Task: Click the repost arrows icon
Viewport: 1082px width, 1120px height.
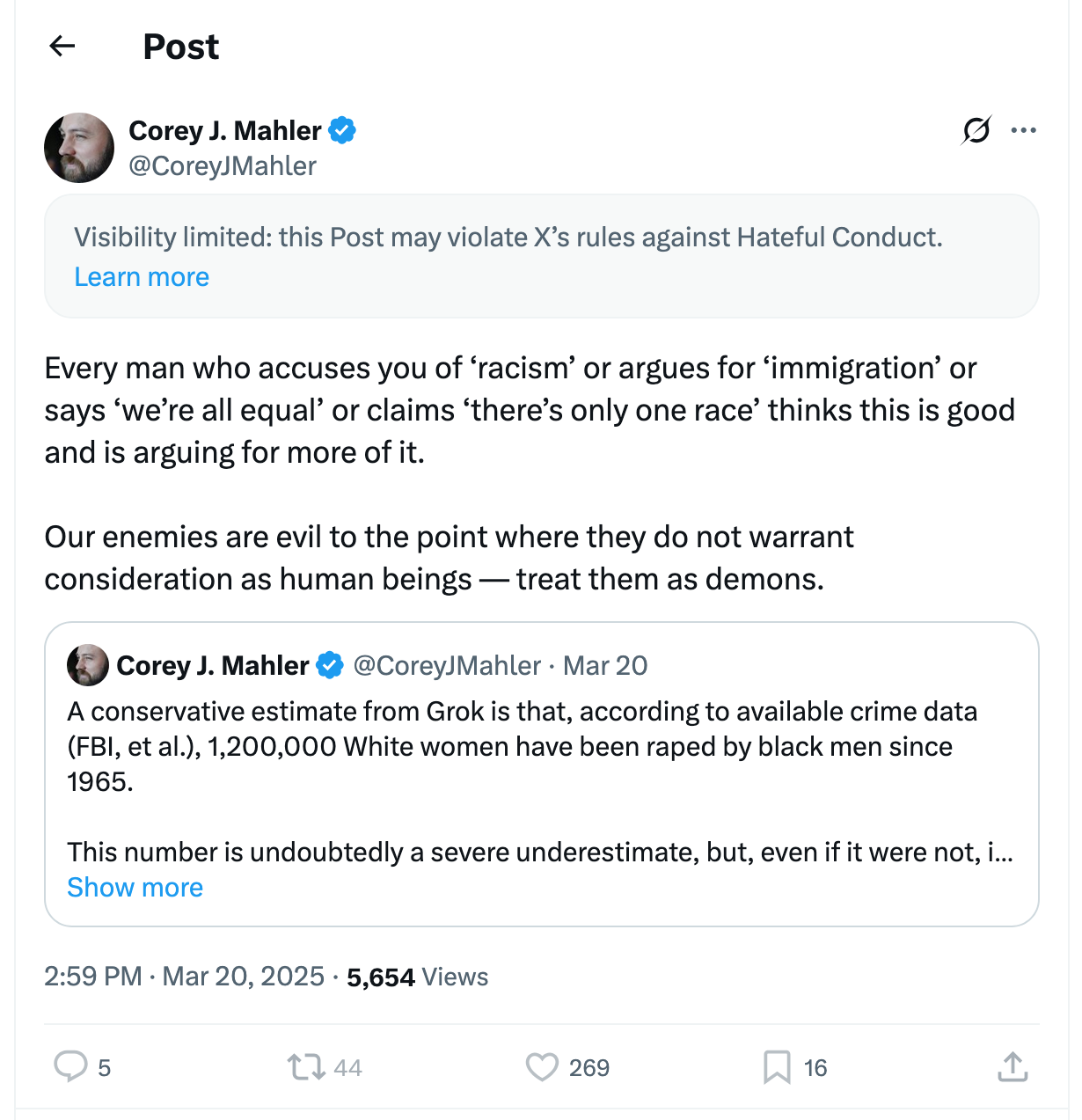Action: (x=305, y=1067)
